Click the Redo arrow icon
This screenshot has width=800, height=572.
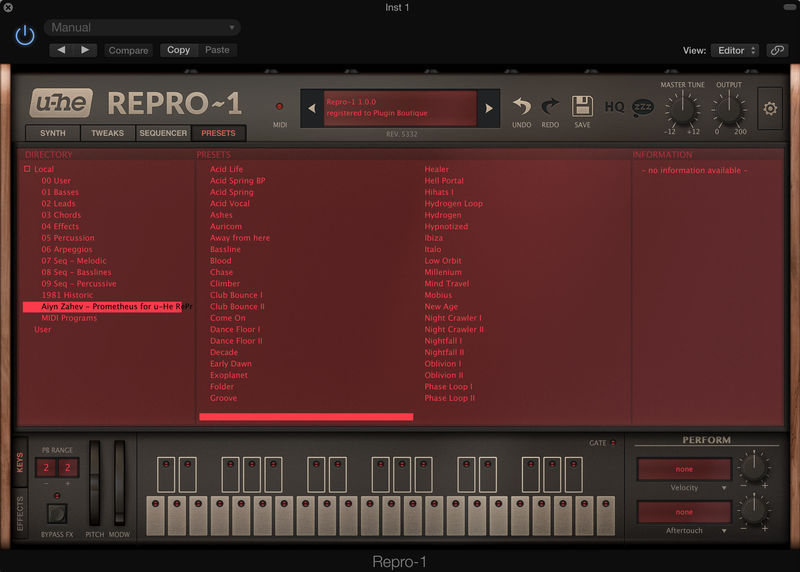coord(550,107)
